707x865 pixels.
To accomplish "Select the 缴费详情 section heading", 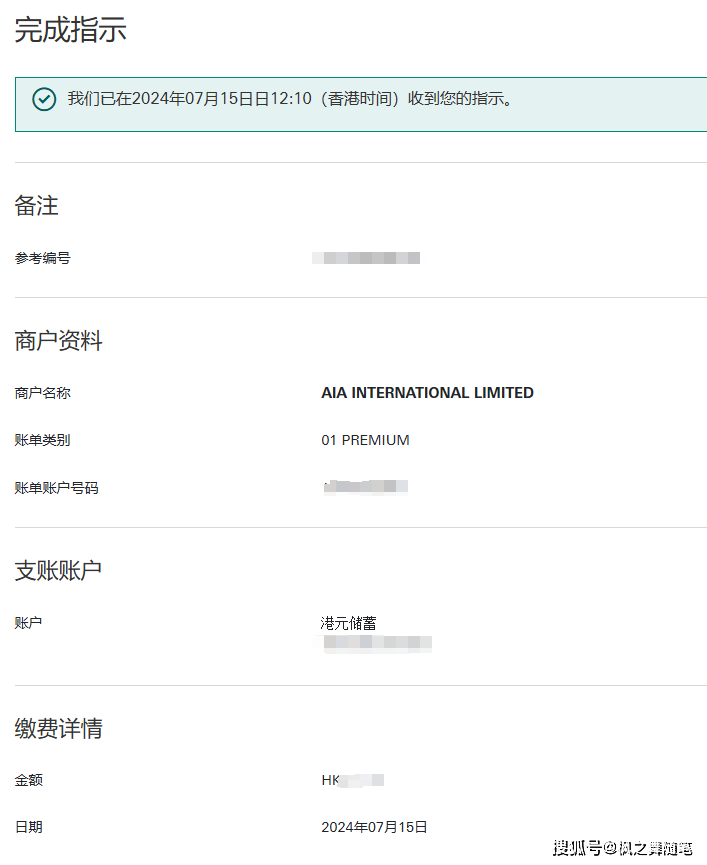I will (x=58, y=729).
